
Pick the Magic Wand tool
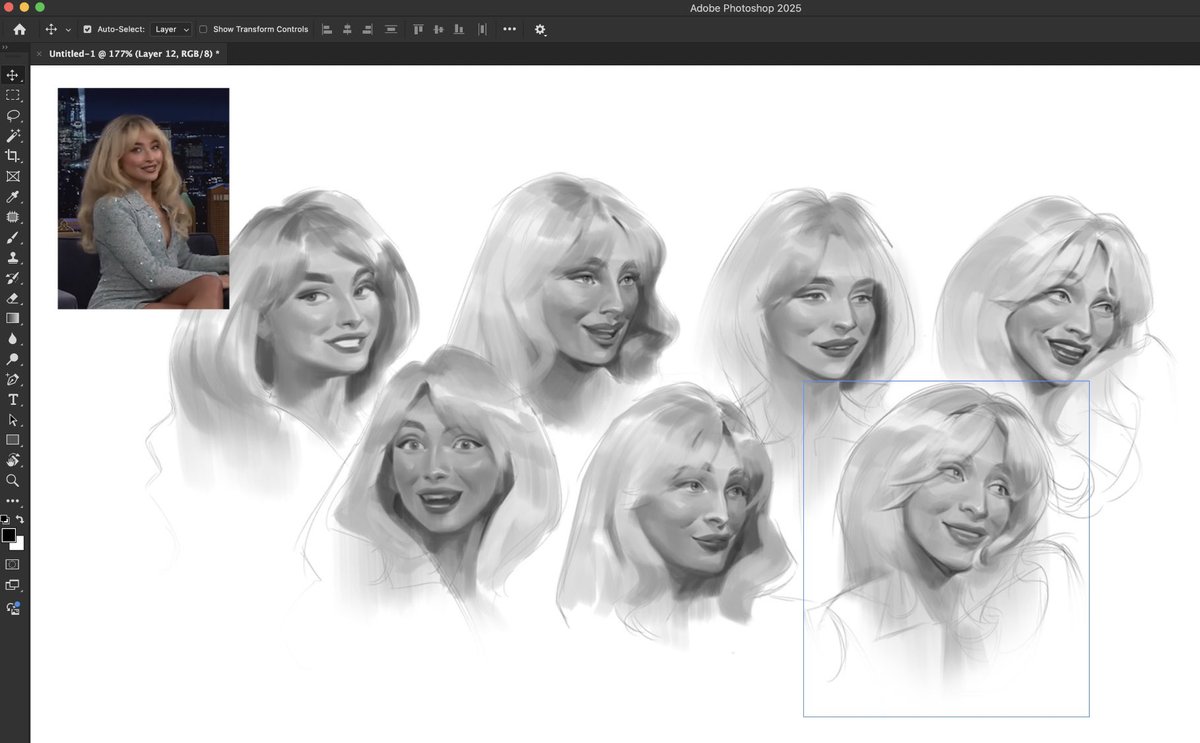pyautogui.click(x=13, y=136)
